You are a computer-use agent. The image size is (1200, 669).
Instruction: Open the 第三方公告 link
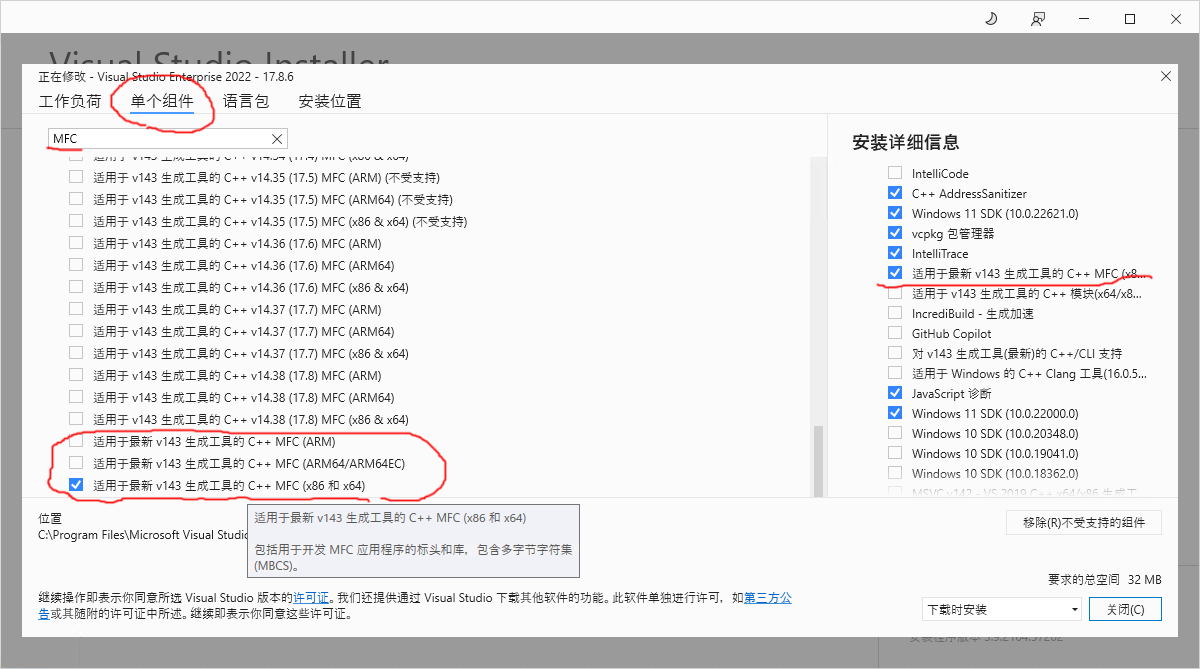pos(767,598)
